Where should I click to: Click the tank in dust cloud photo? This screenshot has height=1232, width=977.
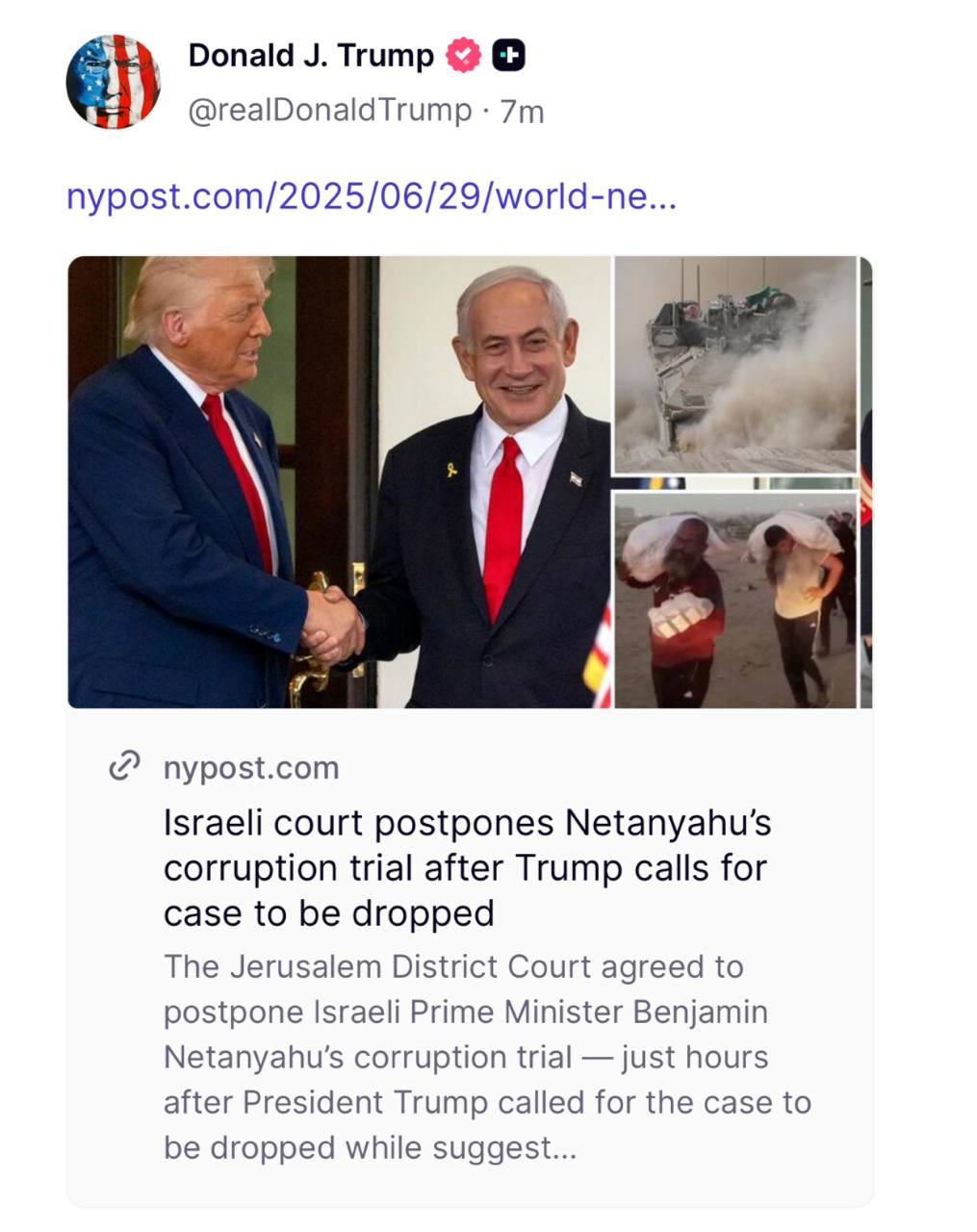point(734,365)
